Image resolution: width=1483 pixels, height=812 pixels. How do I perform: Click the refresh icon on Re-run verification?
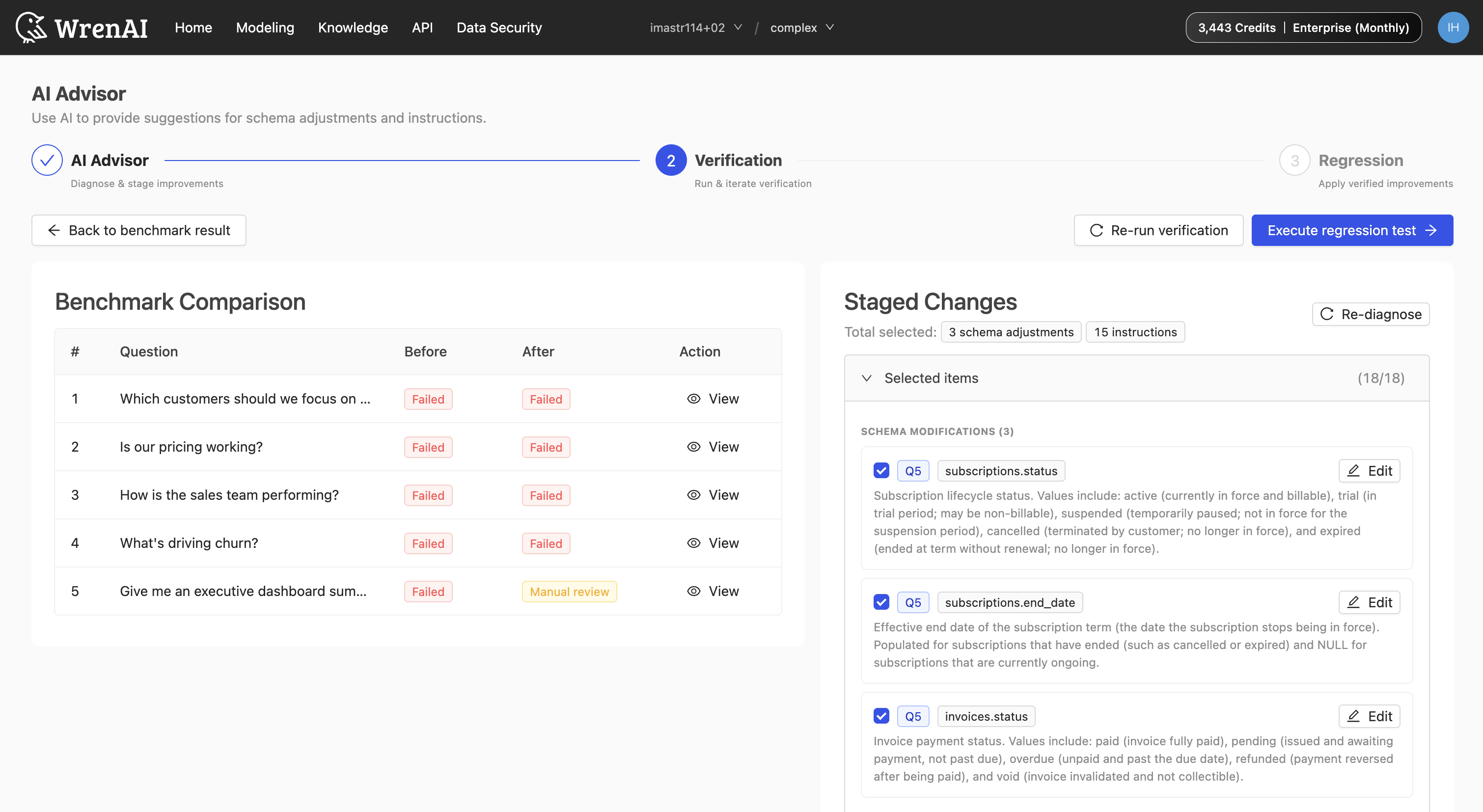(x=1096, y=230)
